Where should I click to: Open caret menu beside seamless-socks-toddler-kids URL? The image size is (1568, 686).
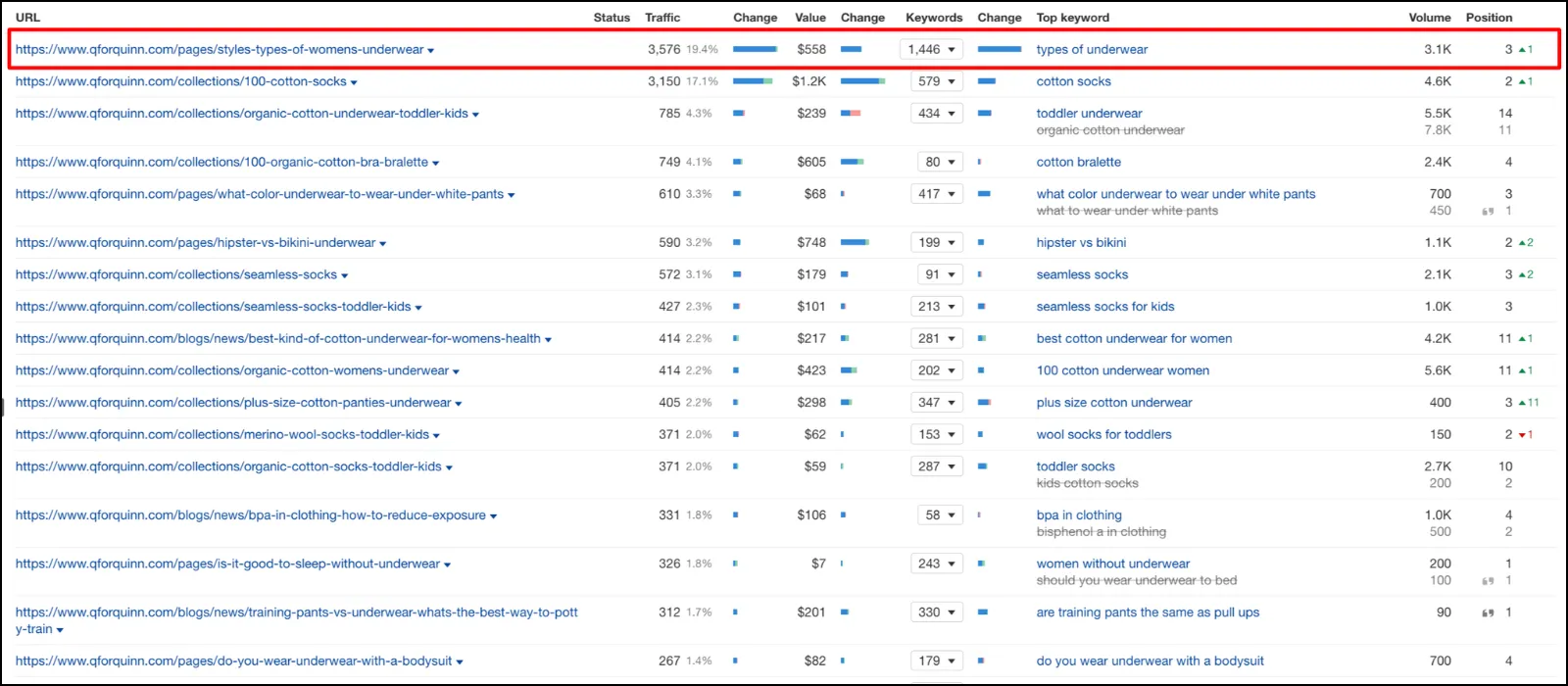coord(418,308)
